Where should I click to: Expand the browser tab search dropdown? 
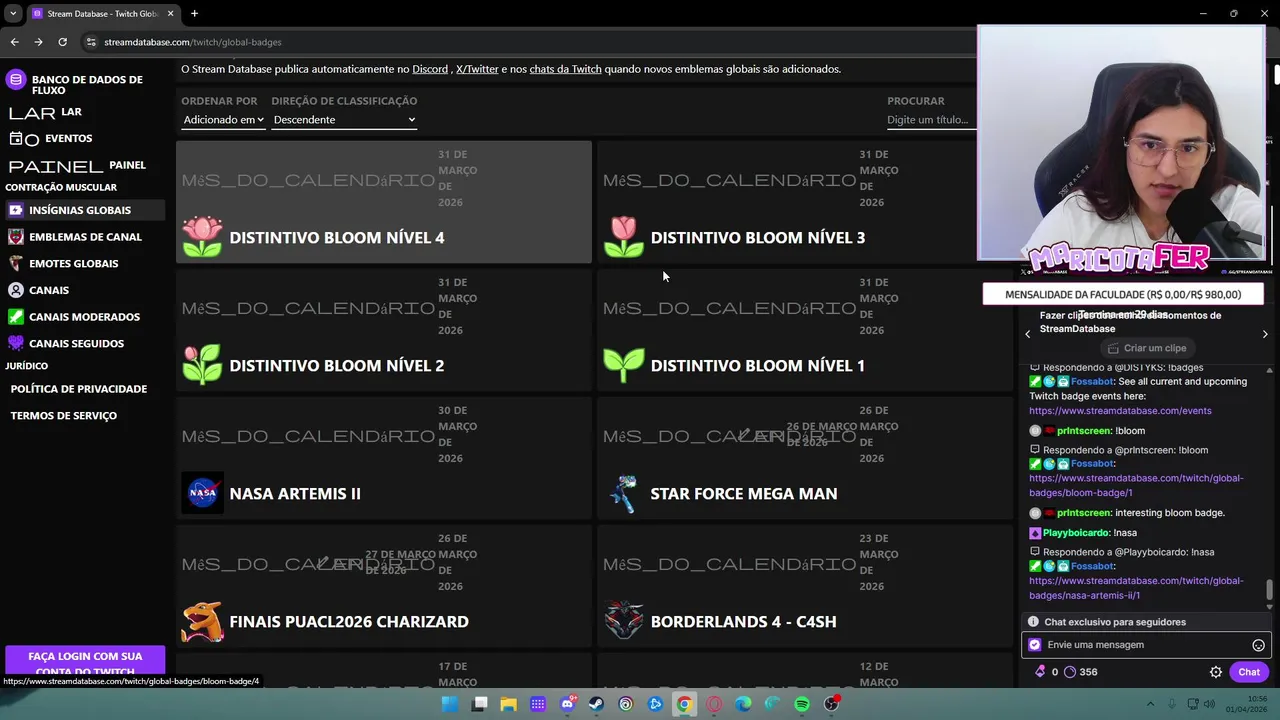pos(11,13)
